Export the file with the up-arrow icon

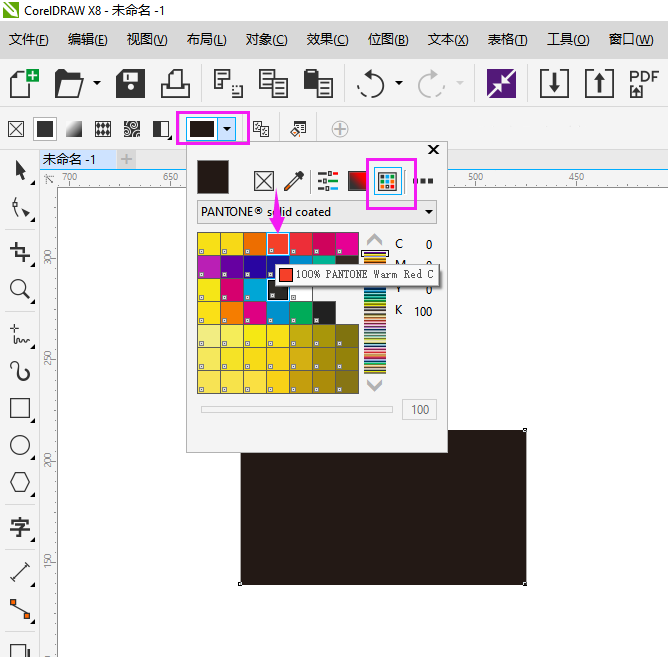point(599,83)
